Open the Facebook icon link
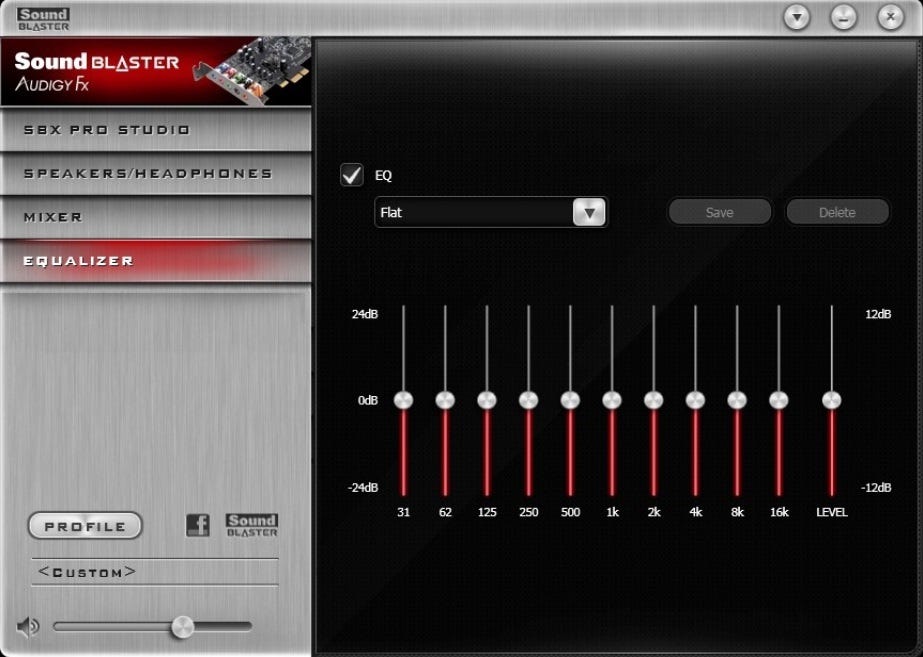This screenshot has width=923, height=657. pyautogui.click(x=198, y=525)
